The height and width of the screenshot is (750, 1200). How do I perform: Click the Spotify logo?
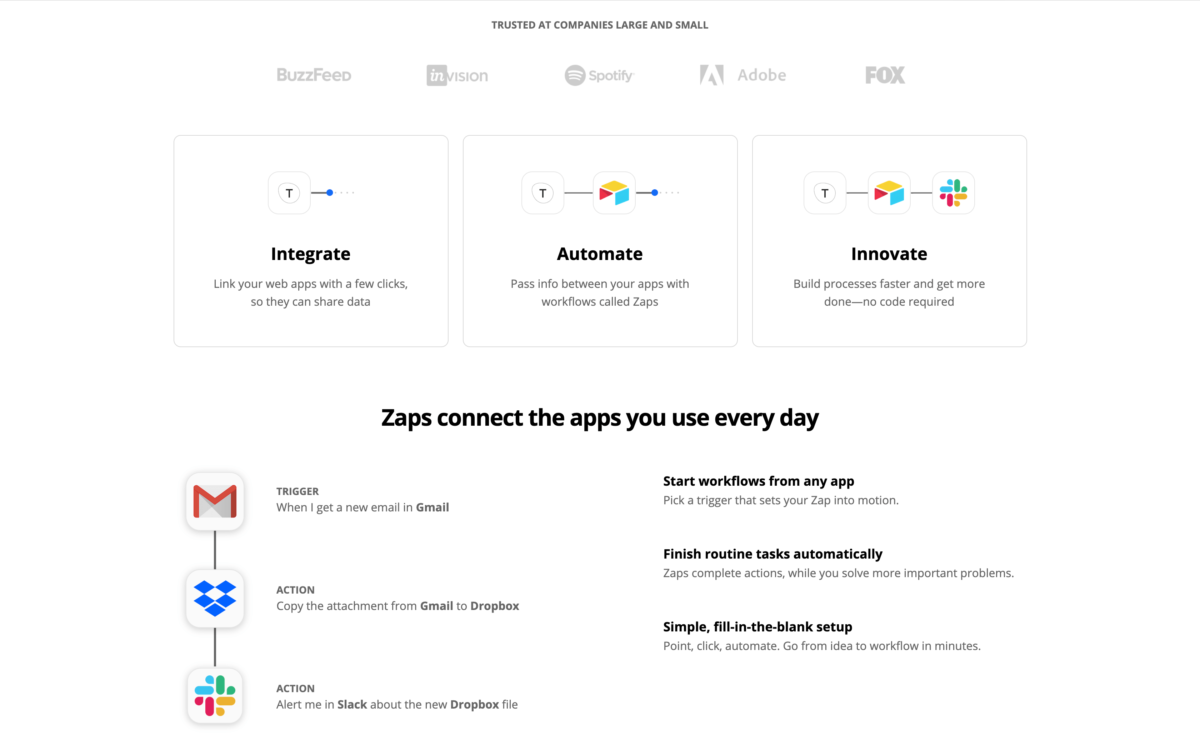[599, 75]
